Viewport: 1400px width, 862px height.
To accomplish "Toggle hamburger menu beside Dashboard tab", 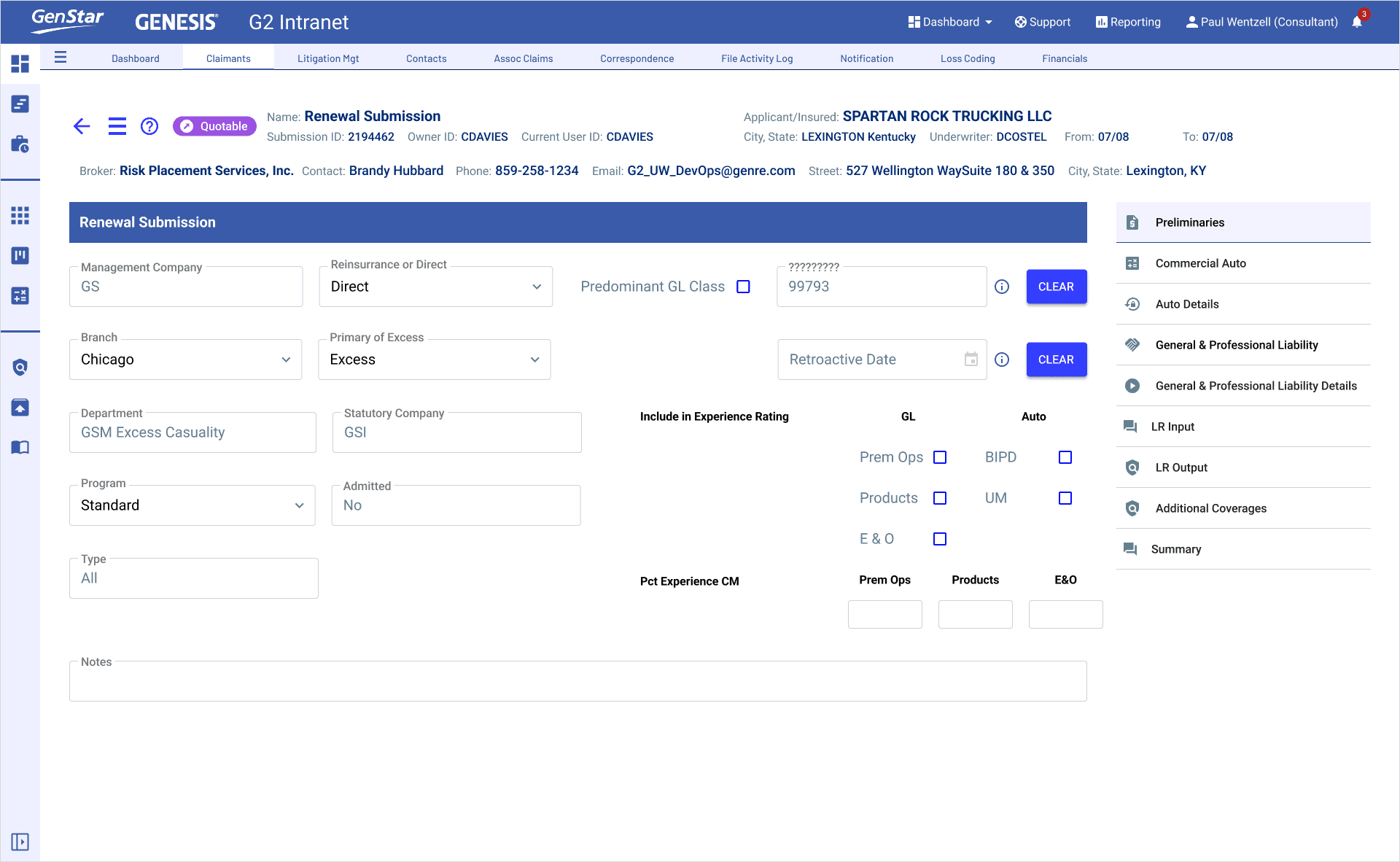I will tap(61, 58).
